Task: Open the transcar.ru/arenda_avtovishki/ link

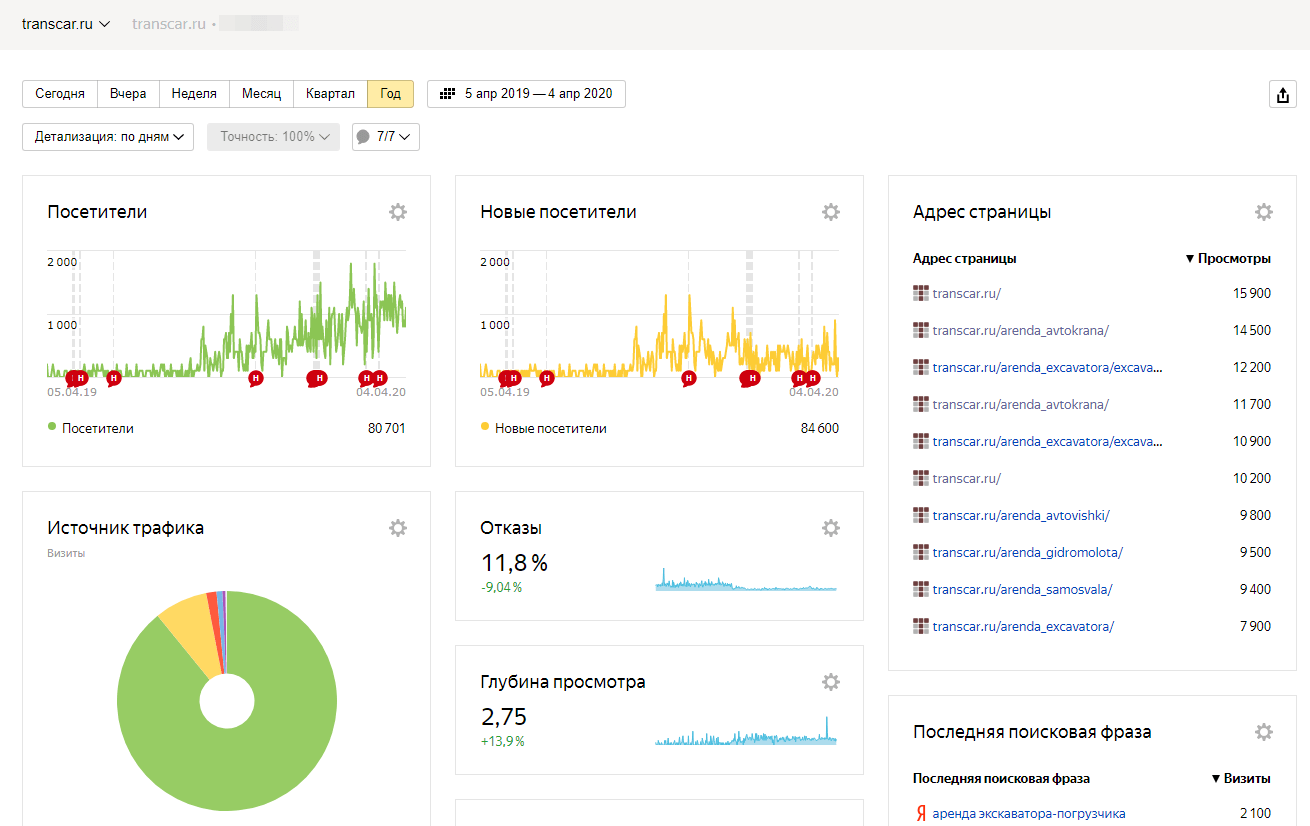Action: coord(1021,516)
